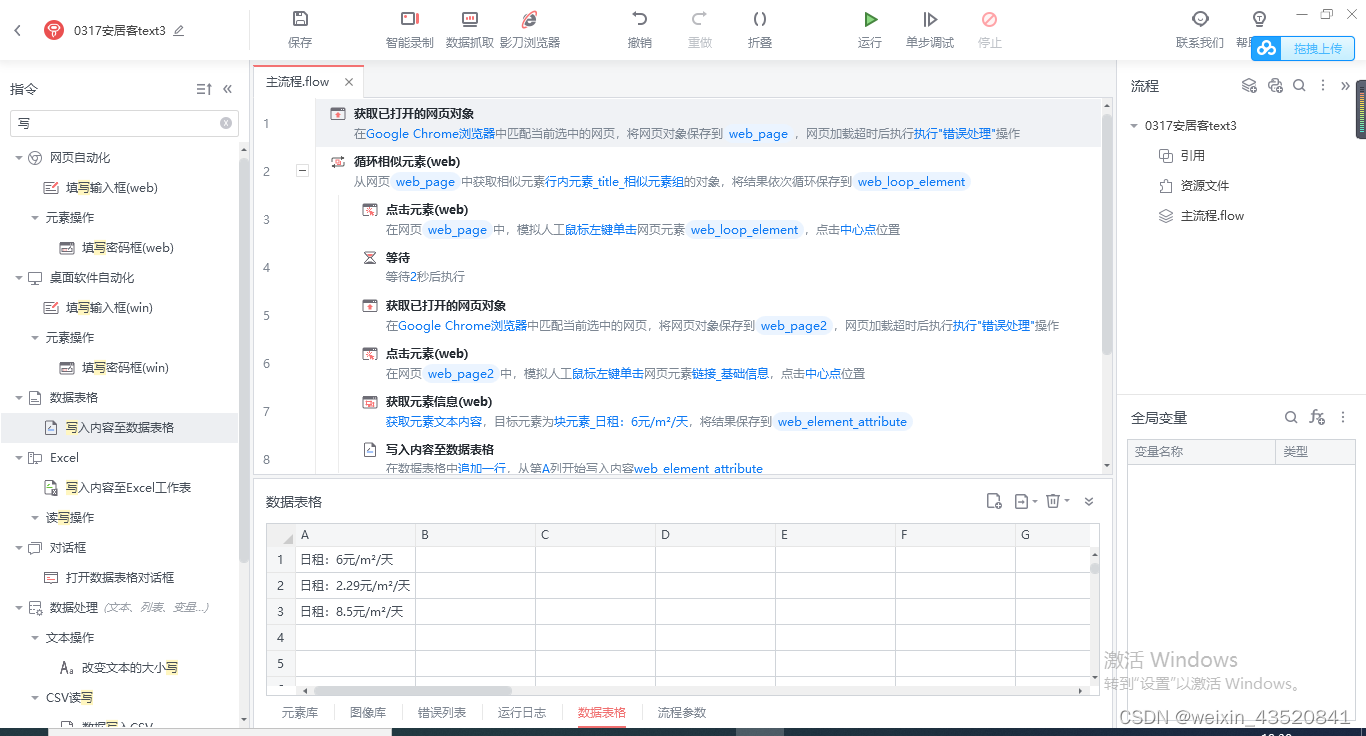The width and height of the screenshot is (1366, 736).
Task: Collapse the 0317安居客text3 project tree
Action: [x=1134, y=126]
